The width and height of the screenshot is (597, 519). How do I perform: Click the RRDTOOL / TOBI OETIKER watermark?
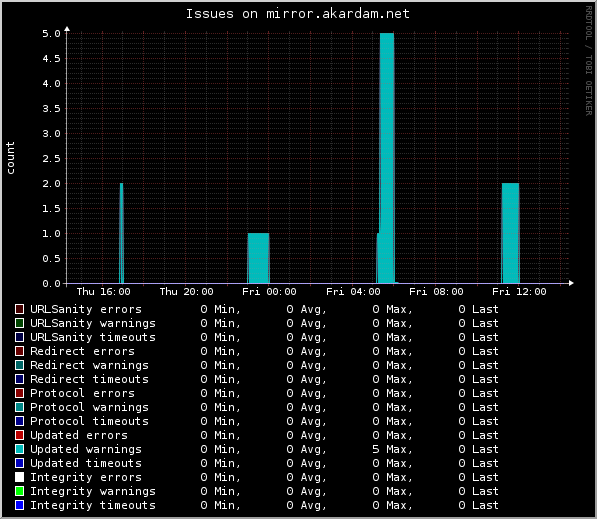pos(589,61)
